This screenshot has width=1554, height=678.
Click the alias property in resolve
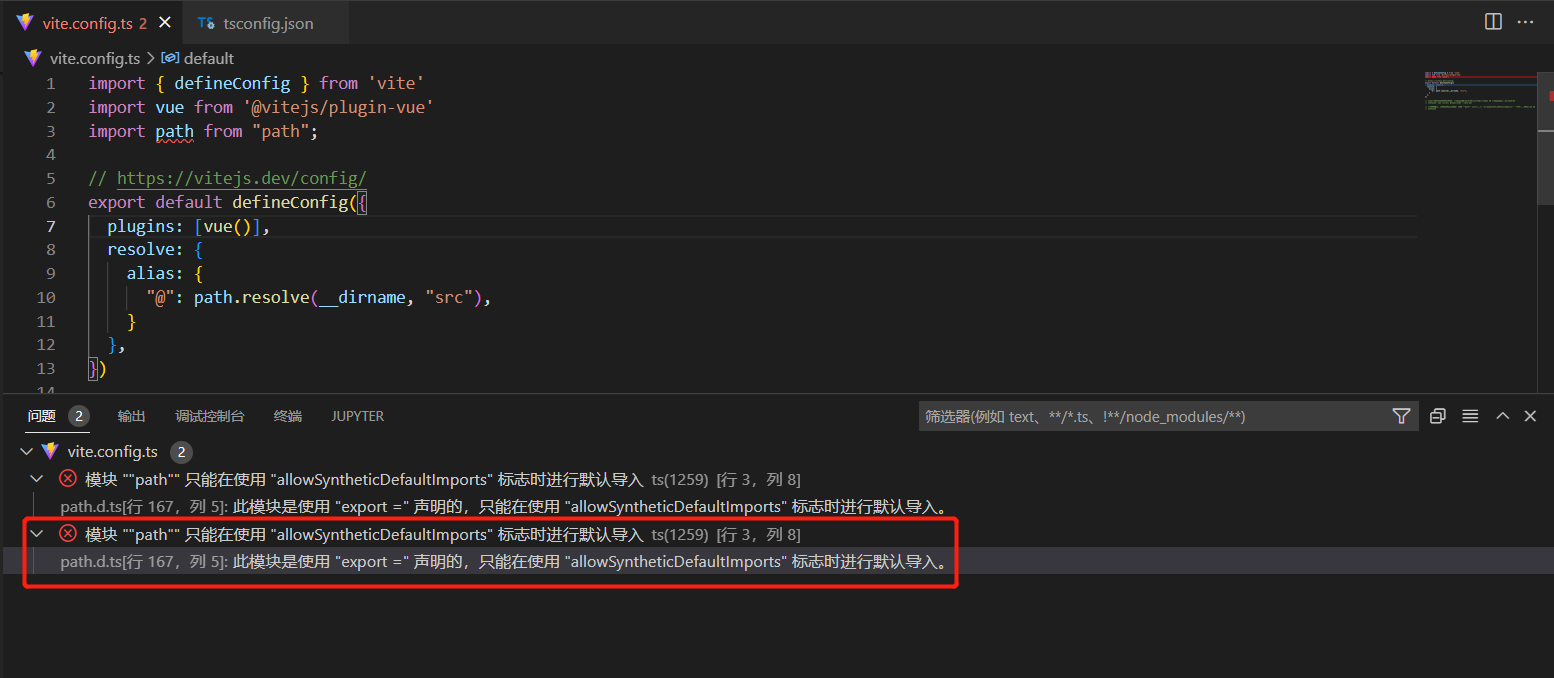coord(151,273)
